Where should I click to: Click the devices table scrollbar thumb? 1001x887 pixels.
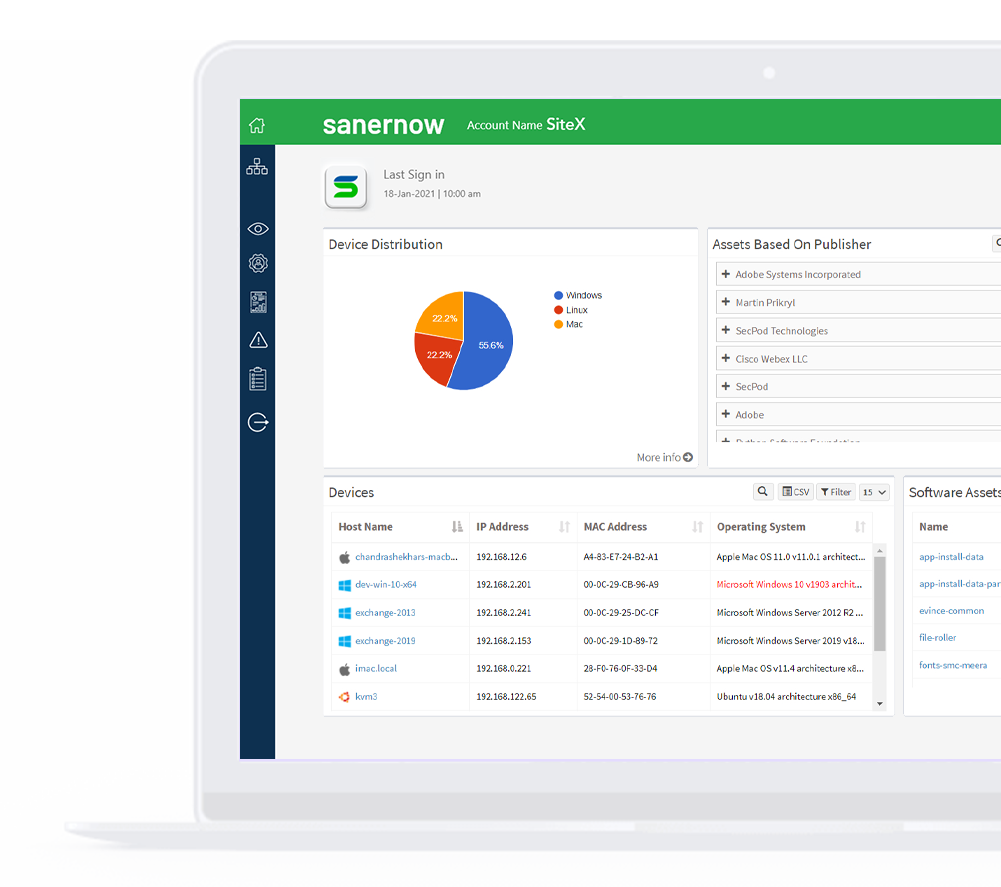[x=880, y=603]
